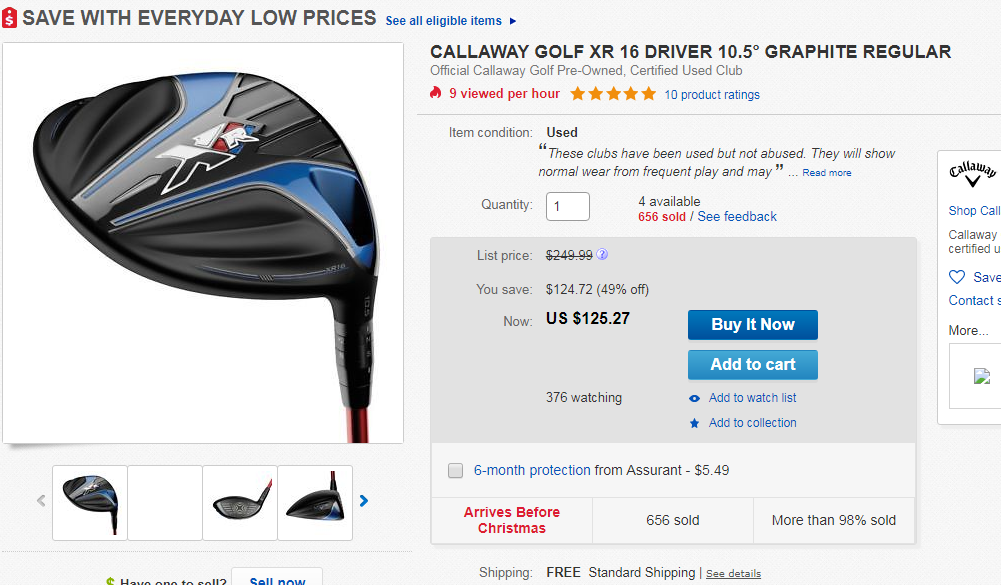Show next product photos with the right arrow
The height and width of the screenshot is (585, 1001).
(364, 501)
